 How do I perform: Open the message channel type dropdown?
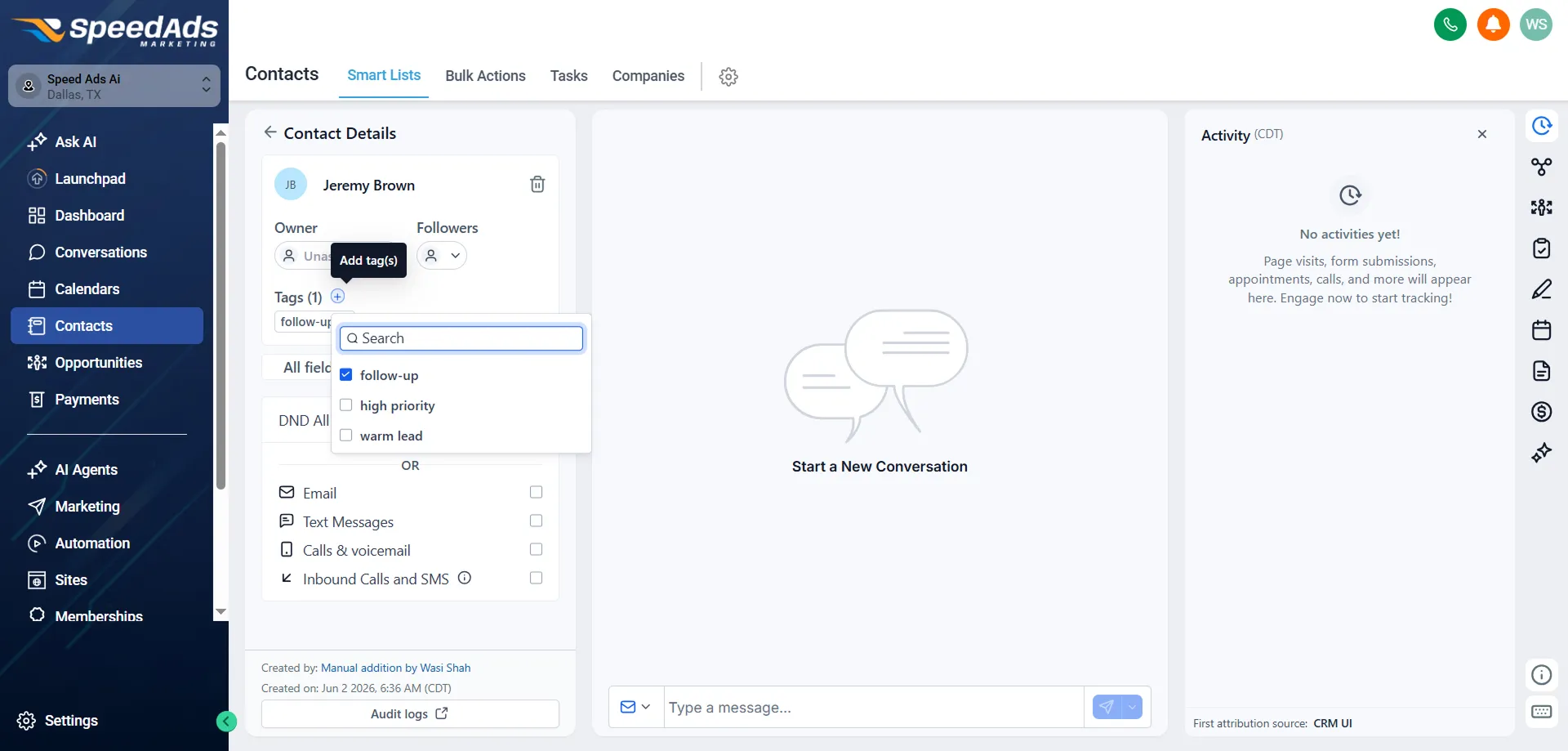[x=635, y=707]
